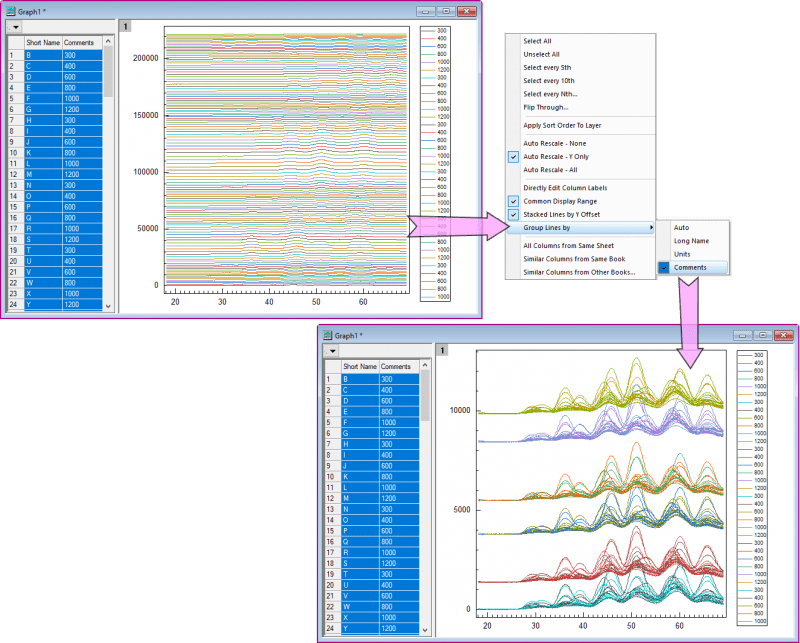The image size is (800, 643).
Task: Click the legend box in bottom graph
Action: coord(752,488)
